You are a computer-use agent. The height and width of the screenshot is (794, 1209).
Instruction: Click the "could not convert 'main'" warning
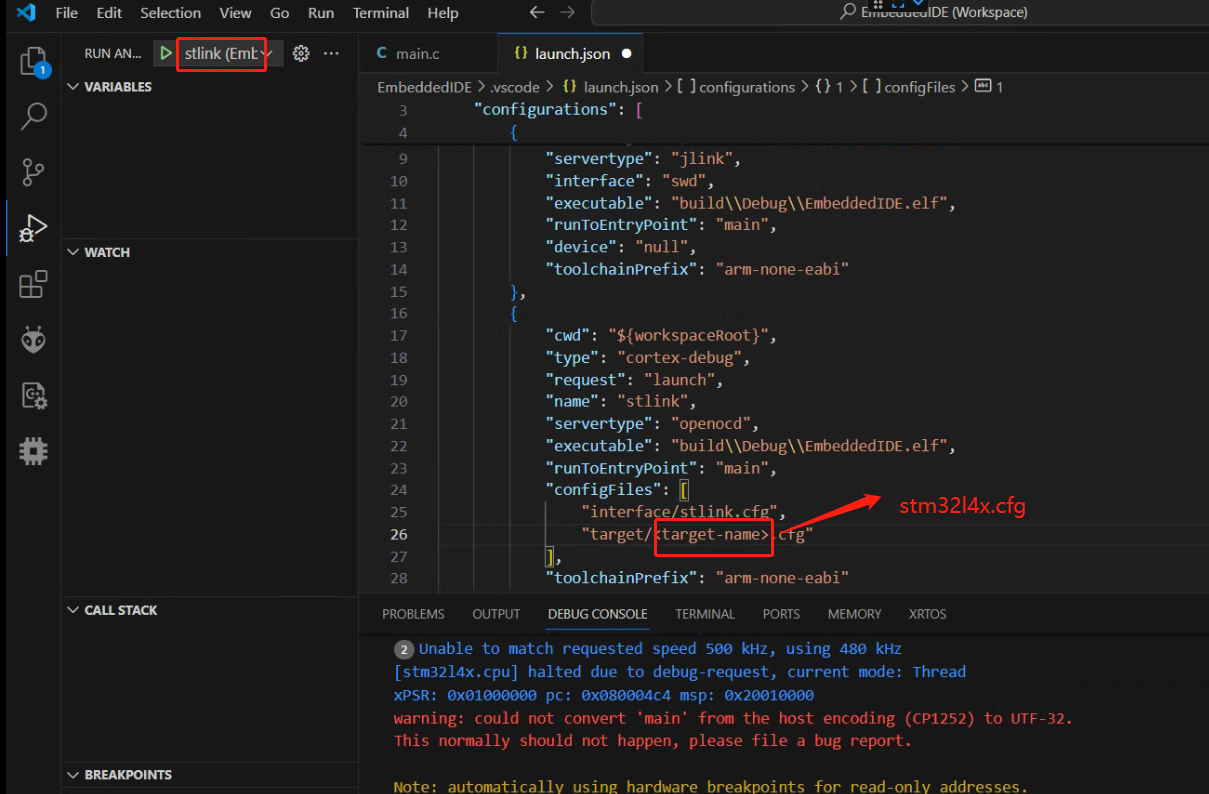click(733, 718)
